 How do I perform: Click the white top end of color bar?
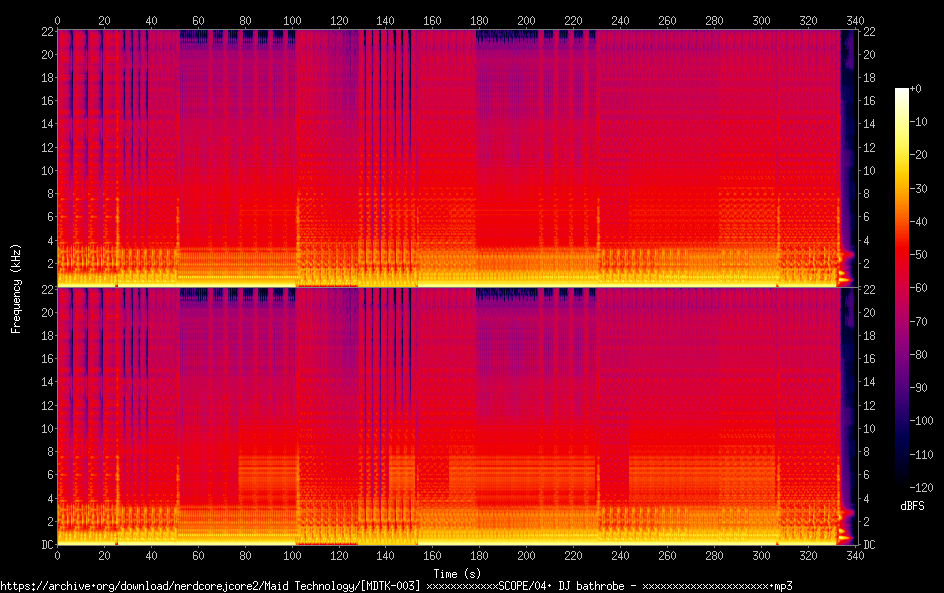pos(902,92)
